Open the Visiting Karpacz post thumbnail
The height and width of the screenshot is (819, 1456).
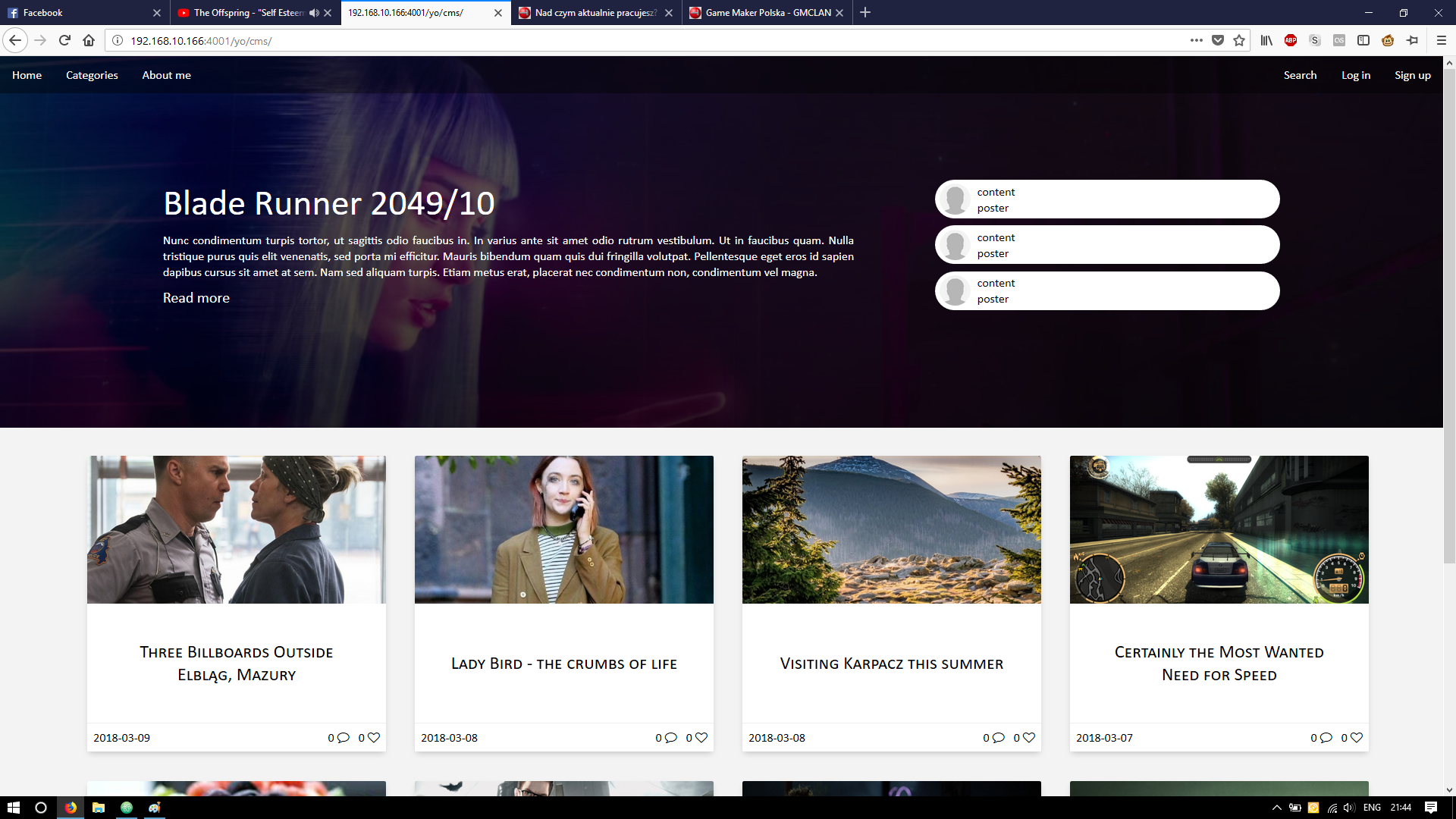891,529
